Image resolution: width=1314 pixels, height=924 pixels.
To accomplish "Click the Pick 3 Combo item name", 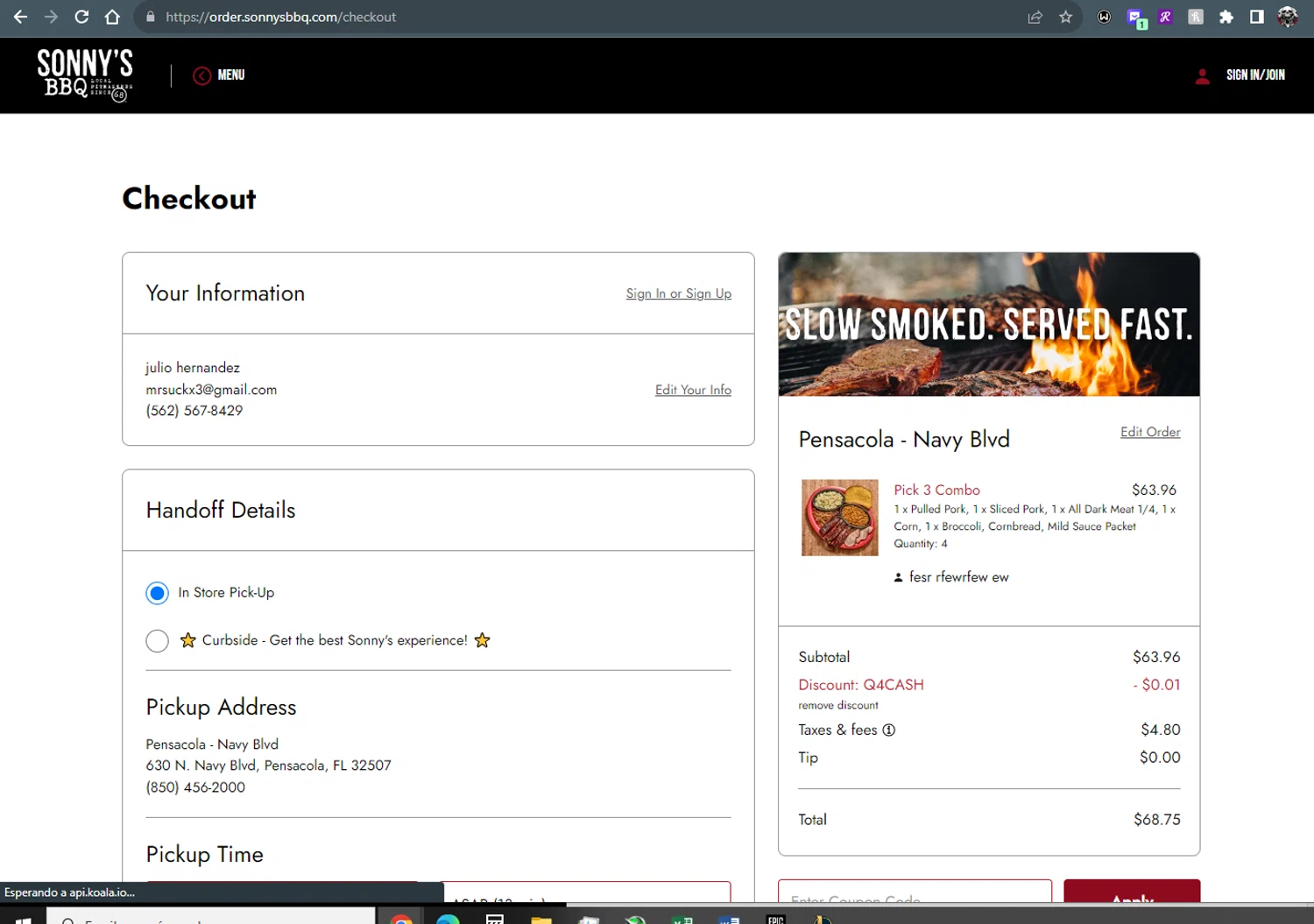I will (936, 490).
